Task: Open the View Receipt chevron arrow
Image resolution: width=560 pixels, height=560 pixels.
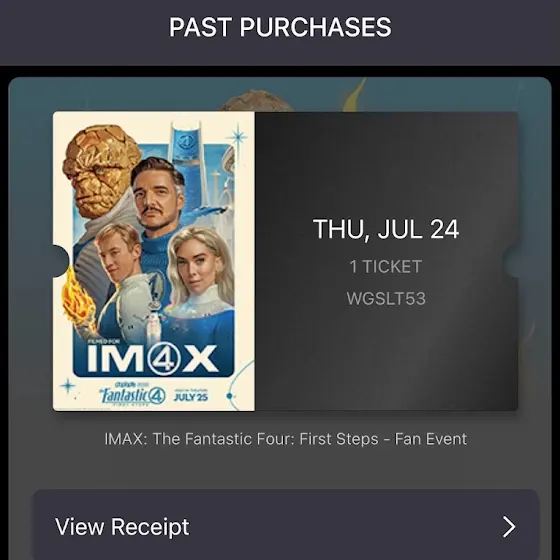Action: [x=509, y=526]
